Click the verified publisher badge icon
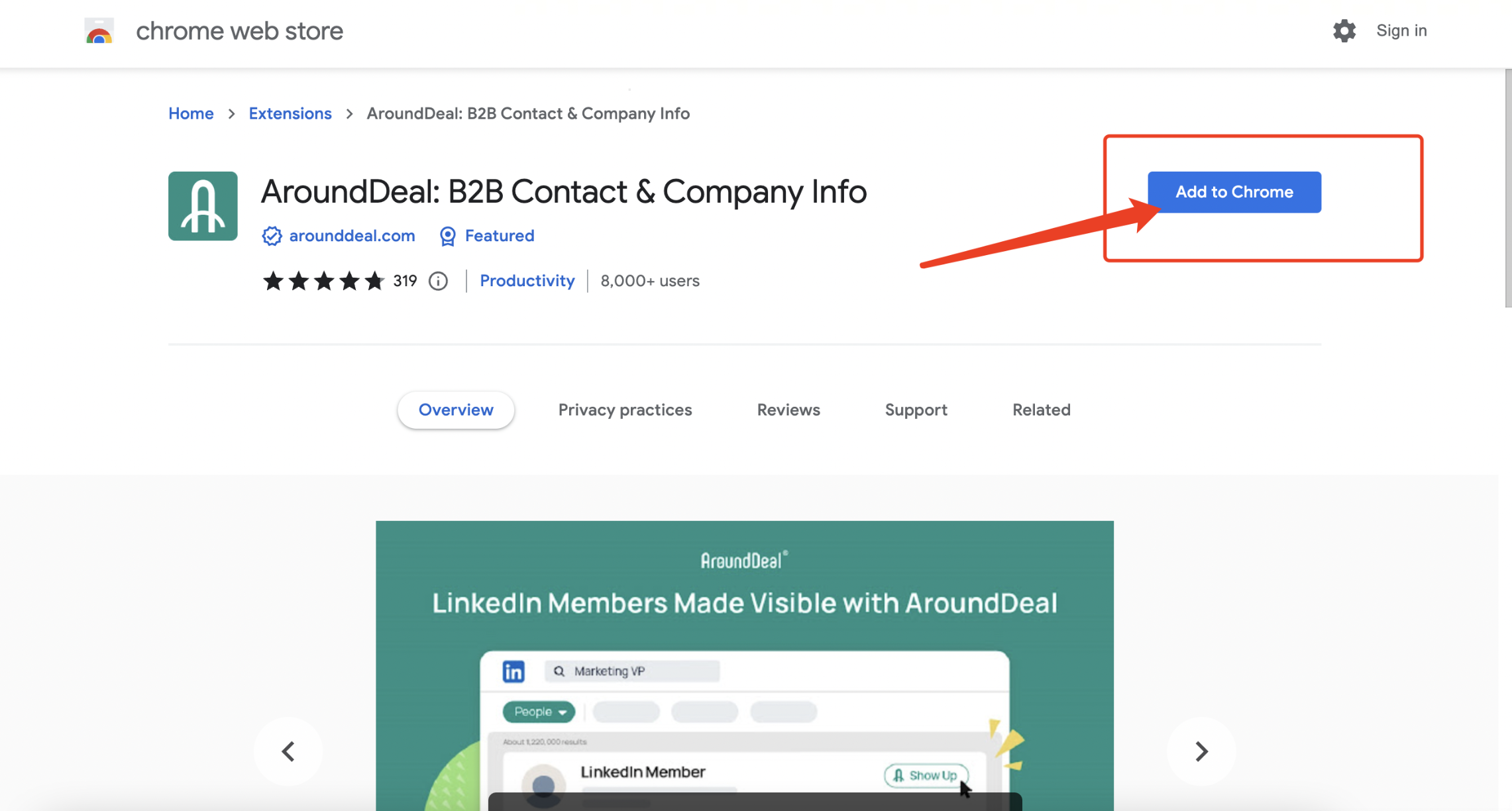This screenshot has width=1512, height=811. coord(272,236)
